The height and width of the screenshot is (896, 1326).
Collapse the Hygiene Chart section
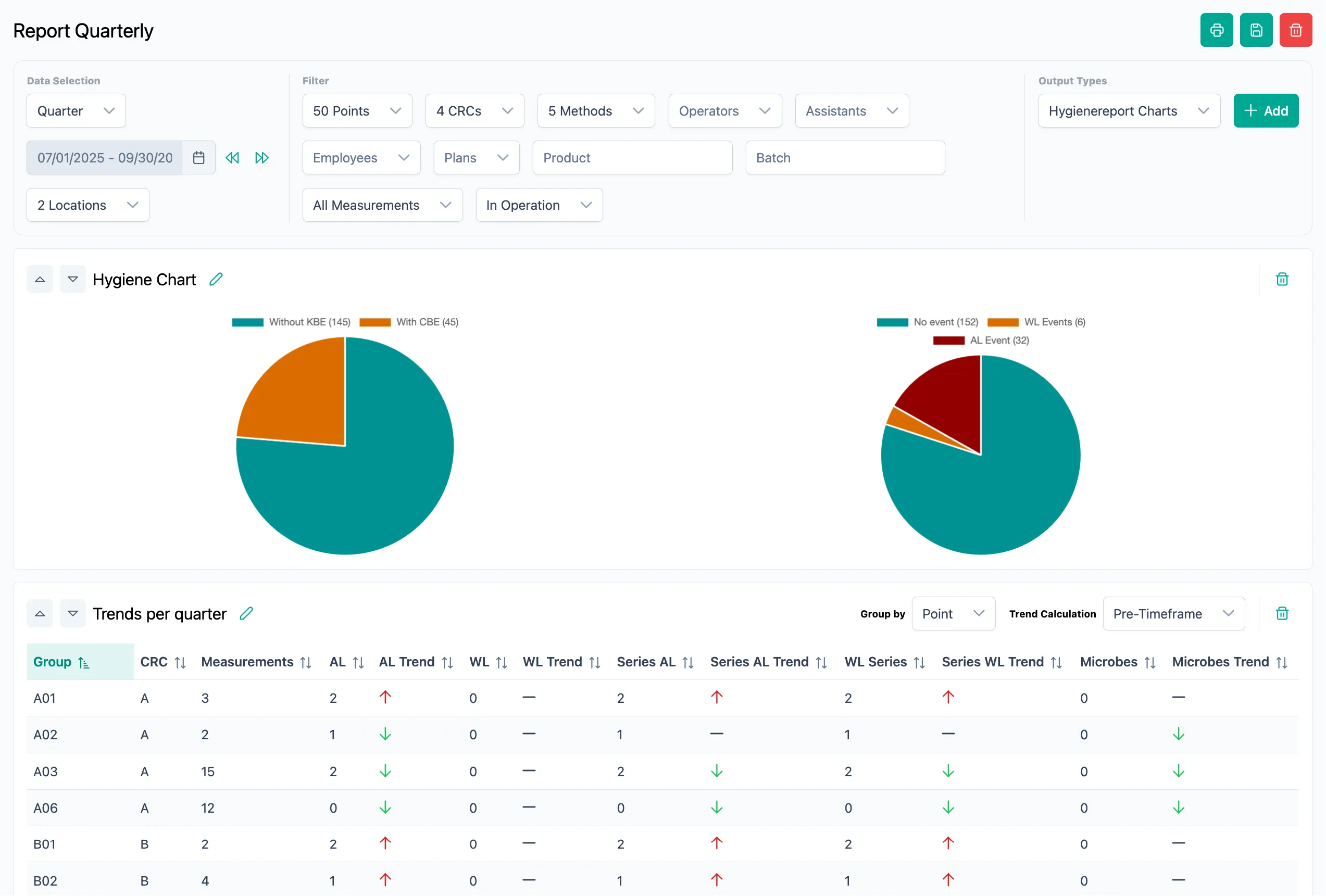click(x=40, y=279)
